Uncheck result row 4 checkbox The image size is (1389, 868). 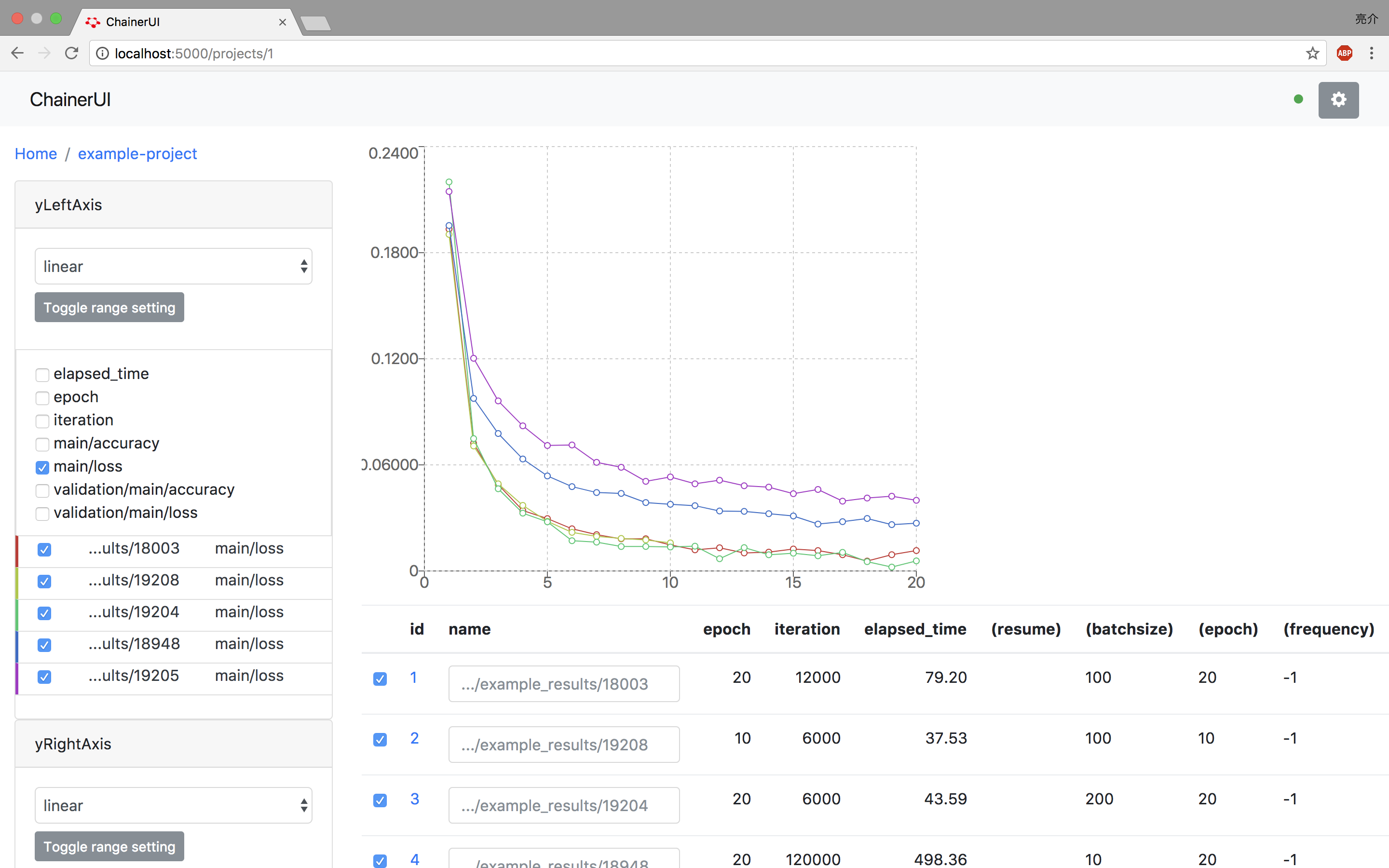point(380,861)
